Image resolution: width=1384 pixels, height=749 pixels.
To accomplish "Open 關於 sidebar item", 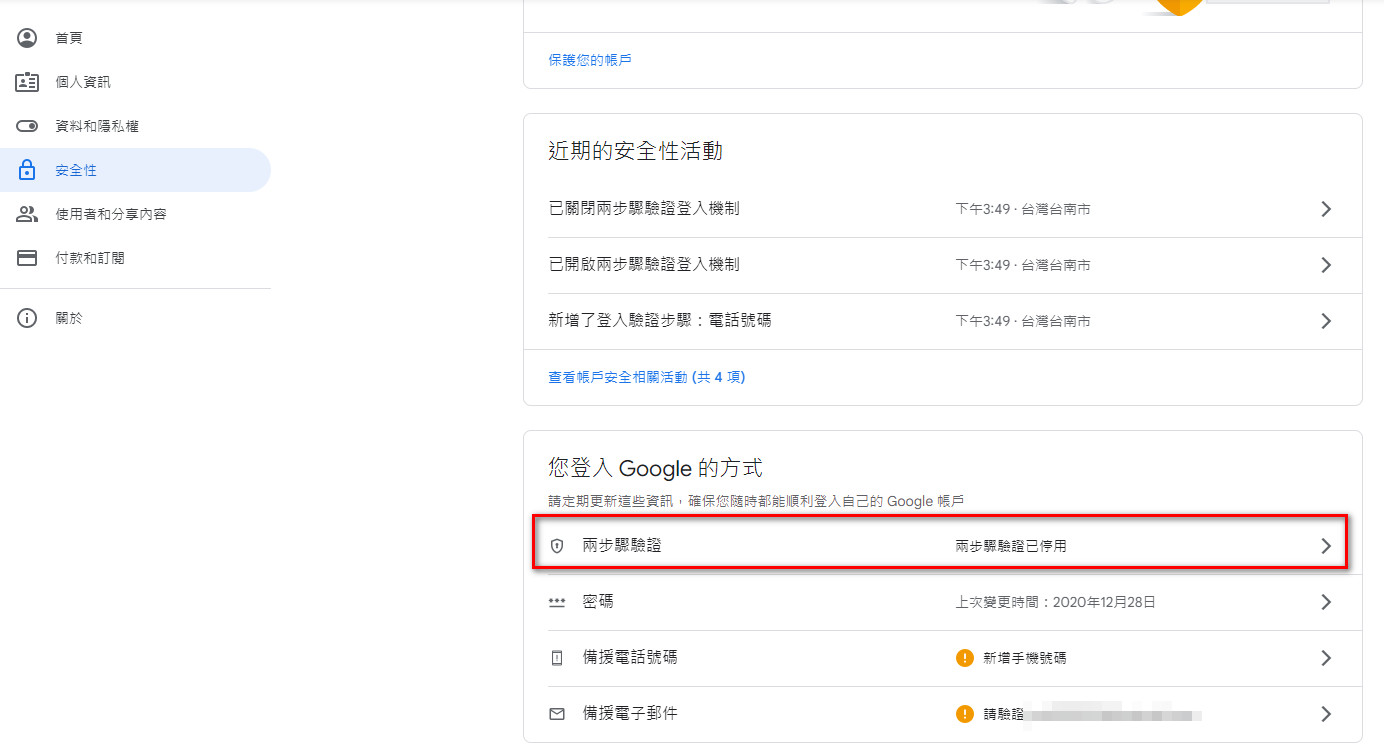I will [x=135, y=318].
